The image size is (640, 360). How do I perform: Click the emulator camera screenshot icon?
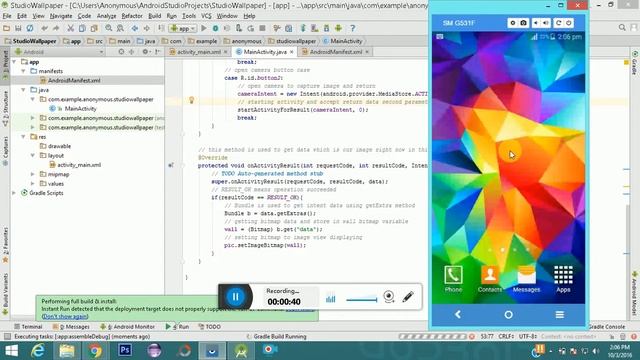coord(523,23)
